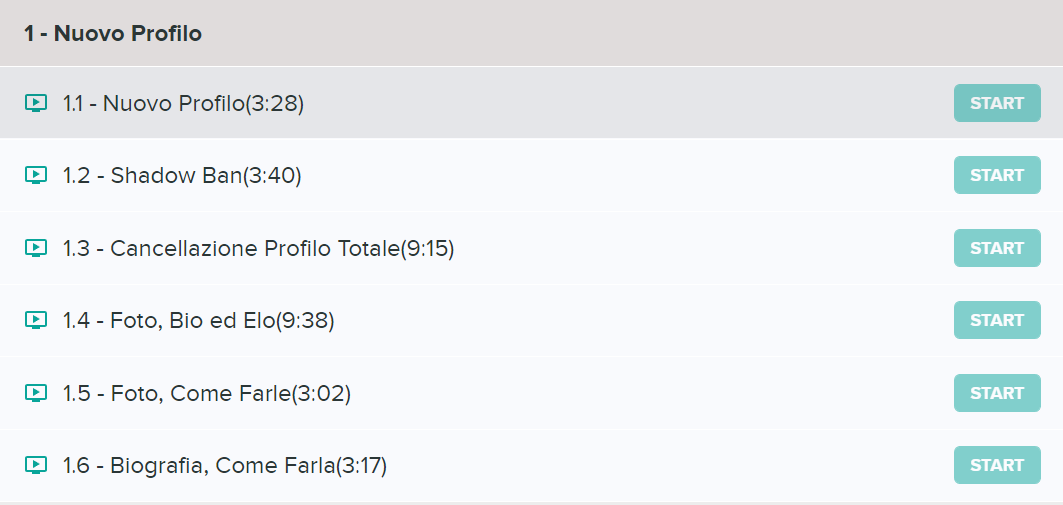Start lesson 1.6 Biografia, Come Farla
Image resolution: width=1063 pixels, height=505 pixels.
(997, 465)
